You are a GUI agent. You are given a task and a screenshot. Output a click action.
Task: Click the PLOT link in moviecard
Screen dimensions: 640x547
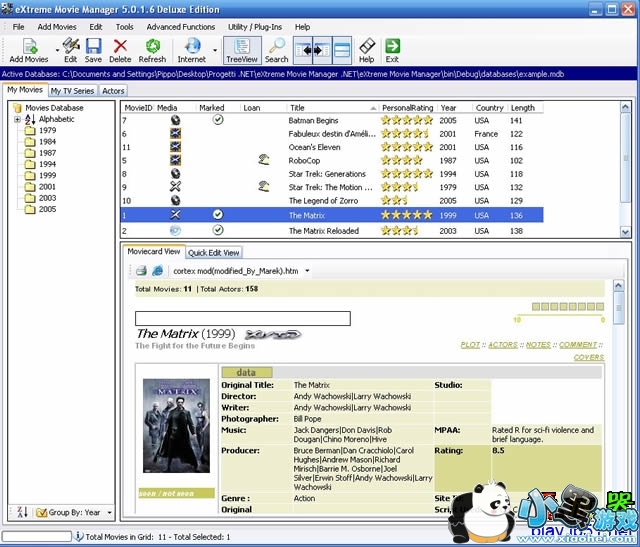(470, 345)
